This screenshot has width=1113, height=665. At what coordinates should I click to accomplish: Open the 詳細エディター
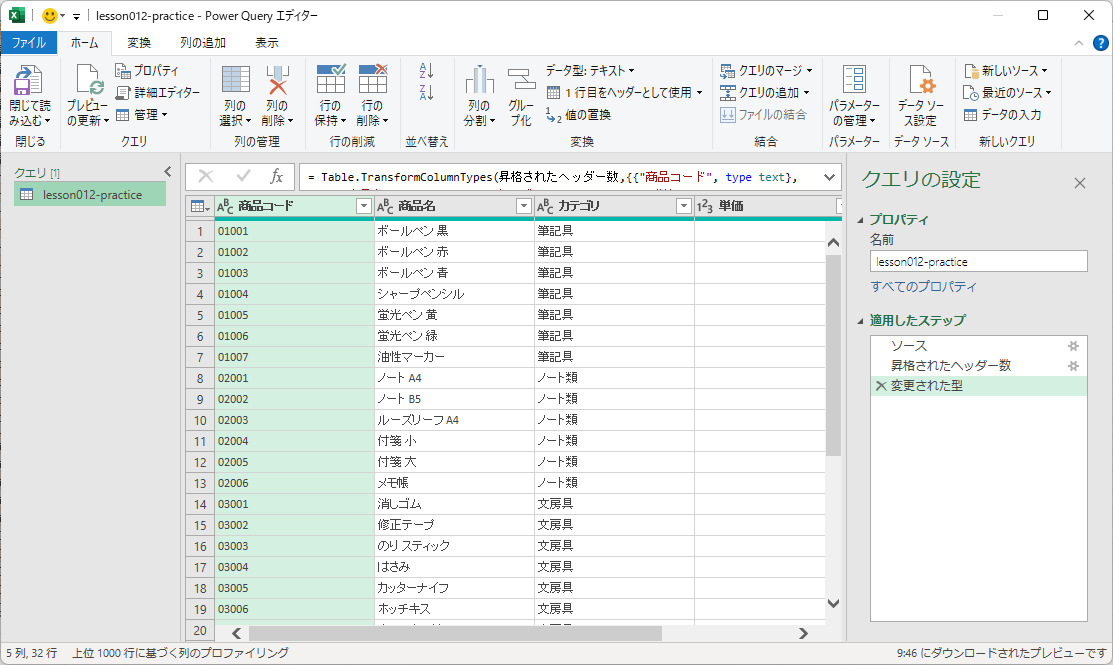pyautogui.click(x=158, y=92)
